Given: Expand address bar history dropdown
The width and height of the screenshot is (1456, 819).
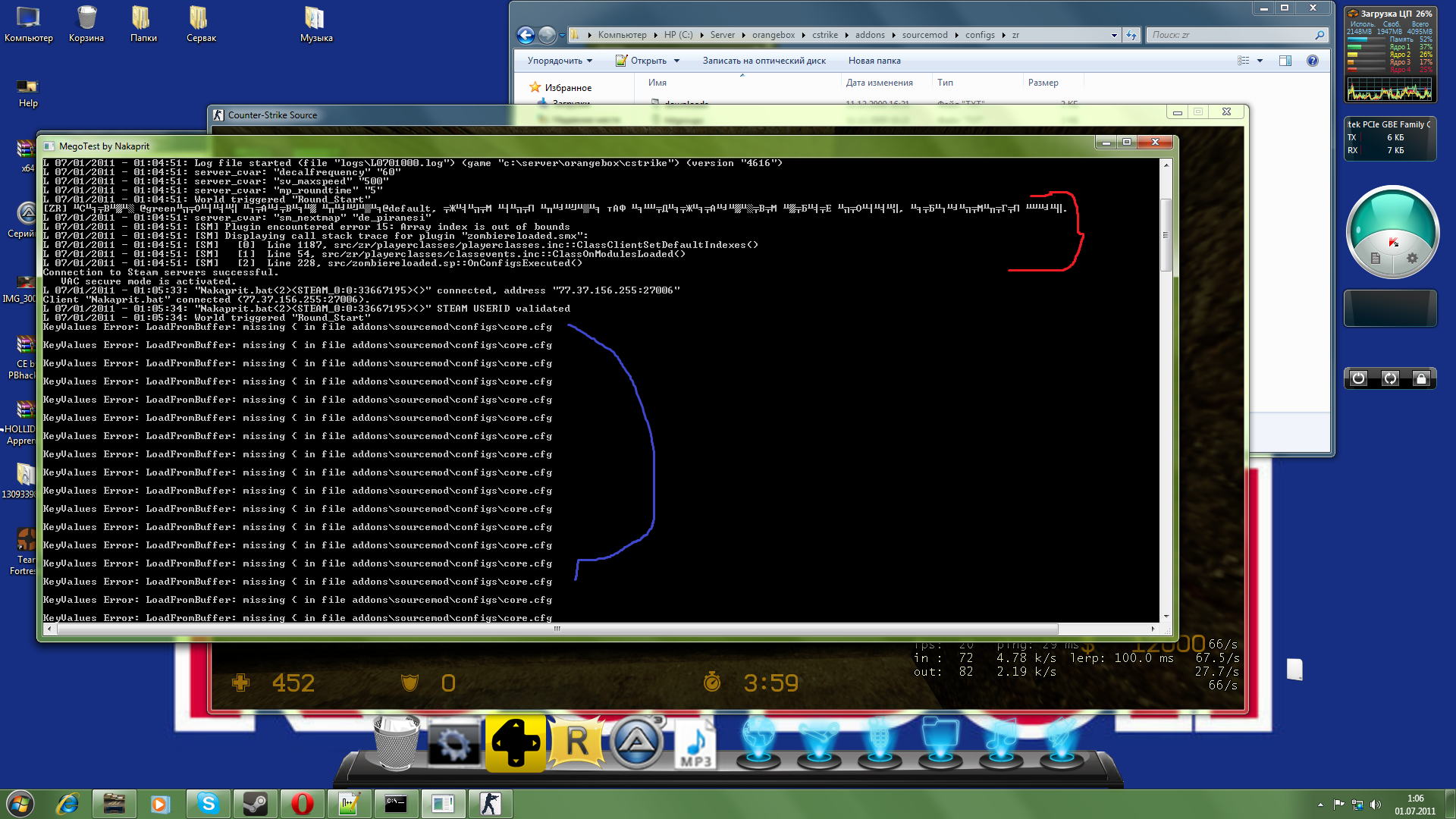Looking at the screenshot, I should 1114,35.
